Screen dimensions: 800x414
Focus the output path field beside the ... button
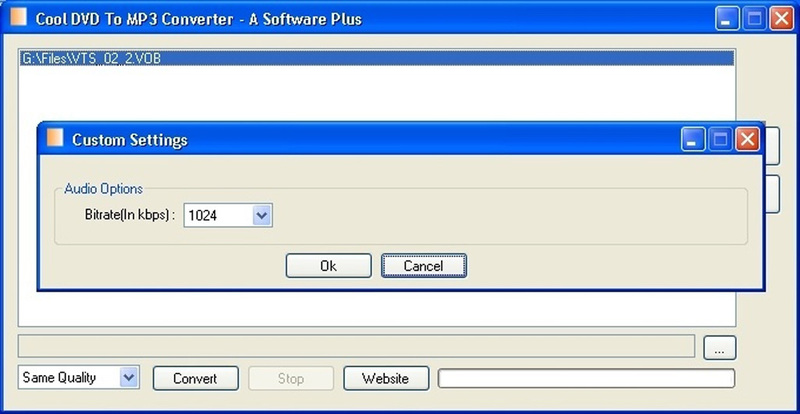pos(356,346)
